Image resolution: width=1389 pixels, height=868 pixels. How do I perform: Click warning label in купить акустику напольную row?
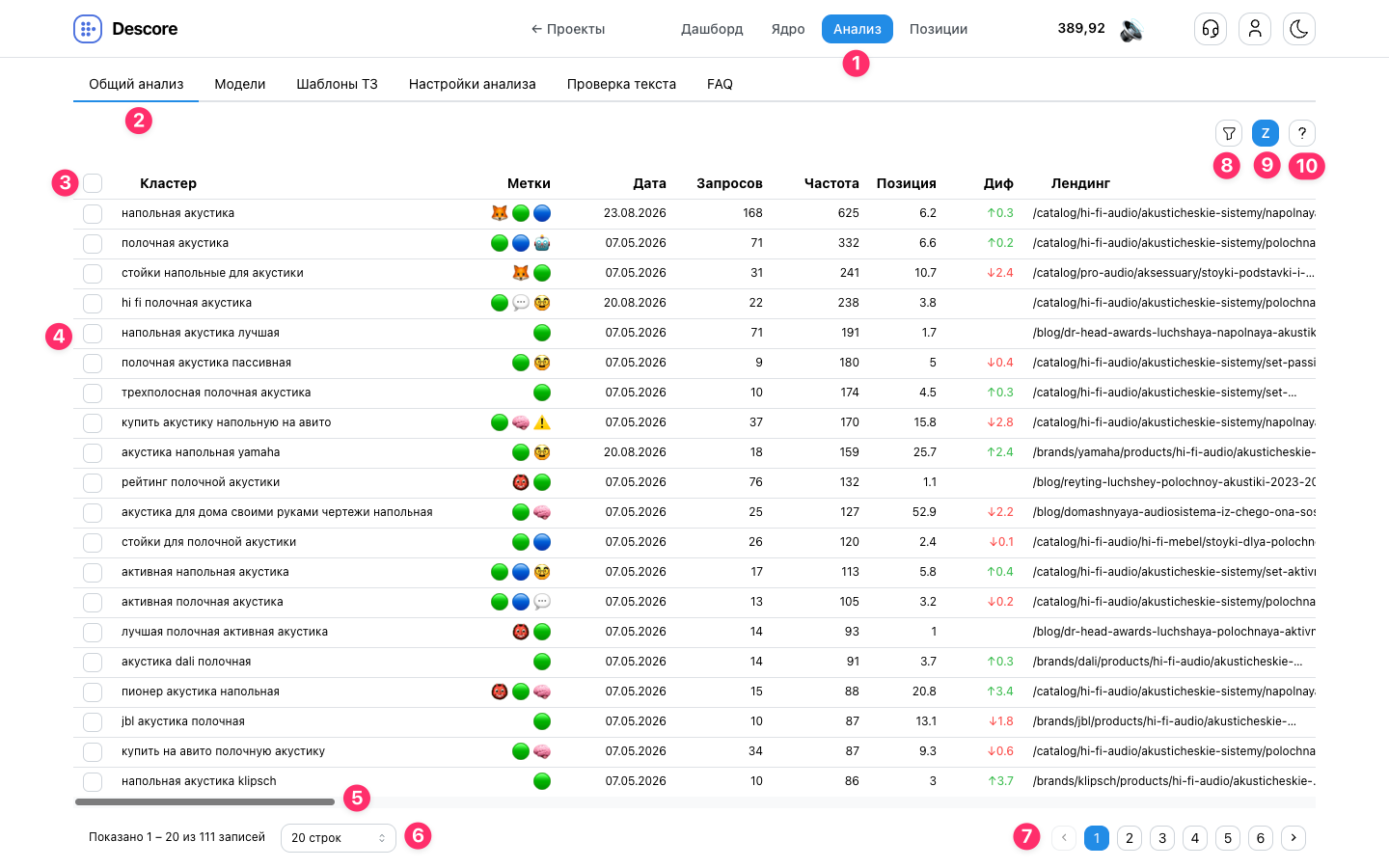point(542,422)
